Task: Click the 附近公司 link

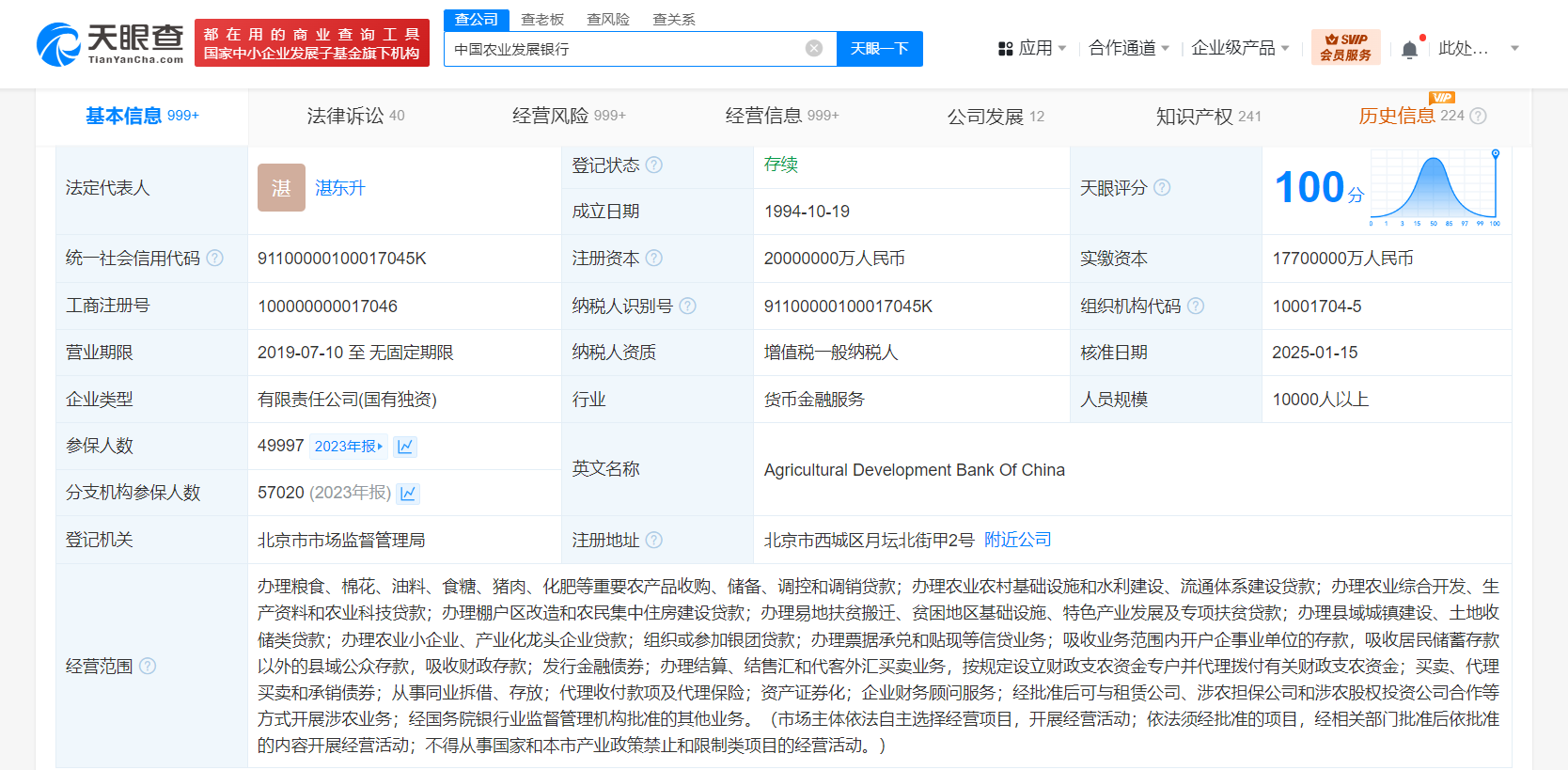Action: tap(1017, 540)
